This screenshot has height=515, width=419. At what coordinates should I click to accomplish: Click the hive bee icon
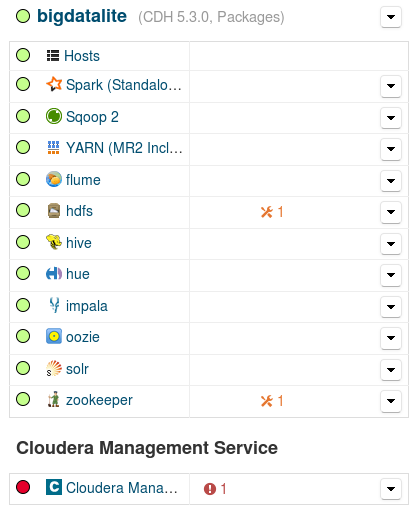tap(54, 242)
